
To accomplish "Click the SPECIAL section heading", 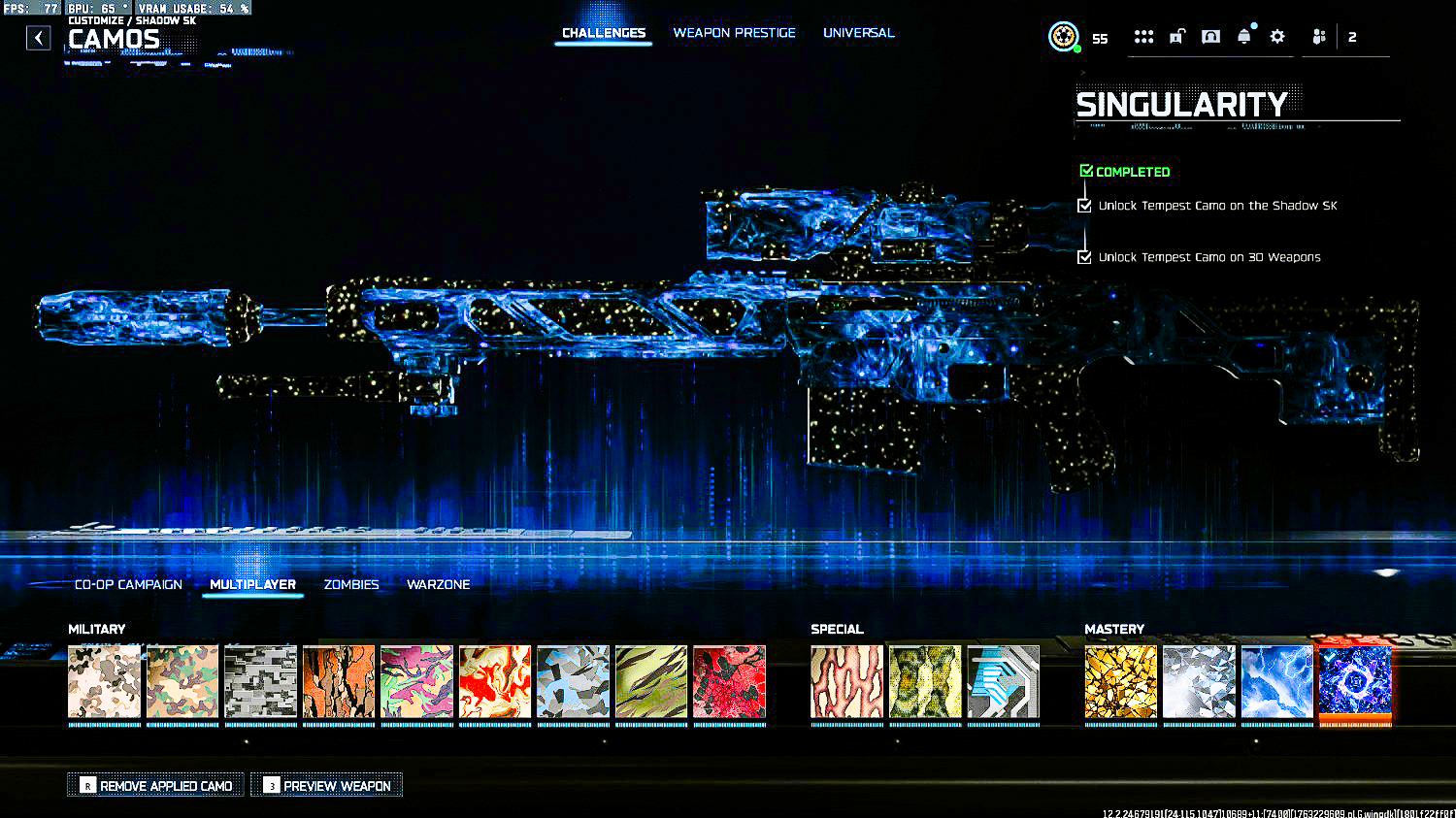I will click(838, 629).
